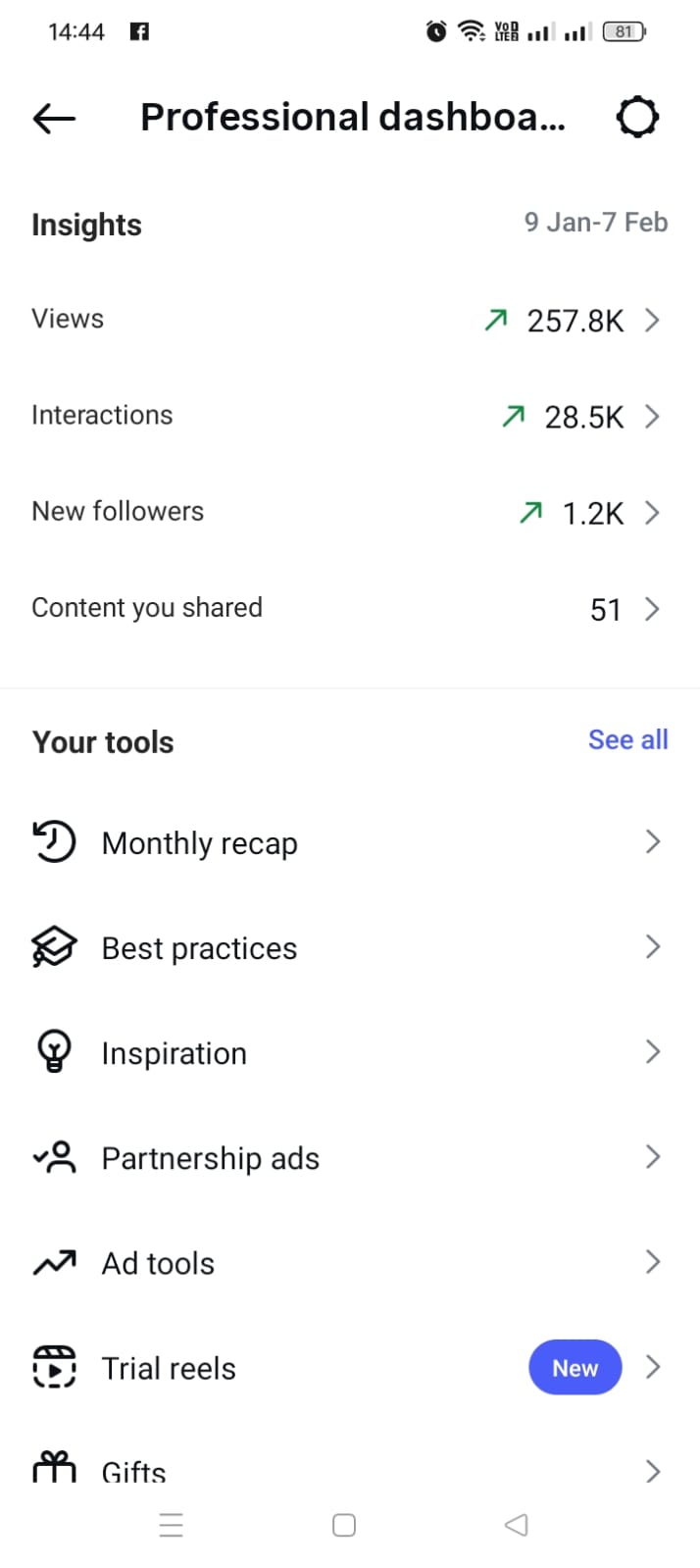The width and height of the screenshot is (700, 1568).
Task: Tap the Gifts present icon
Action: click(54, 1468)
